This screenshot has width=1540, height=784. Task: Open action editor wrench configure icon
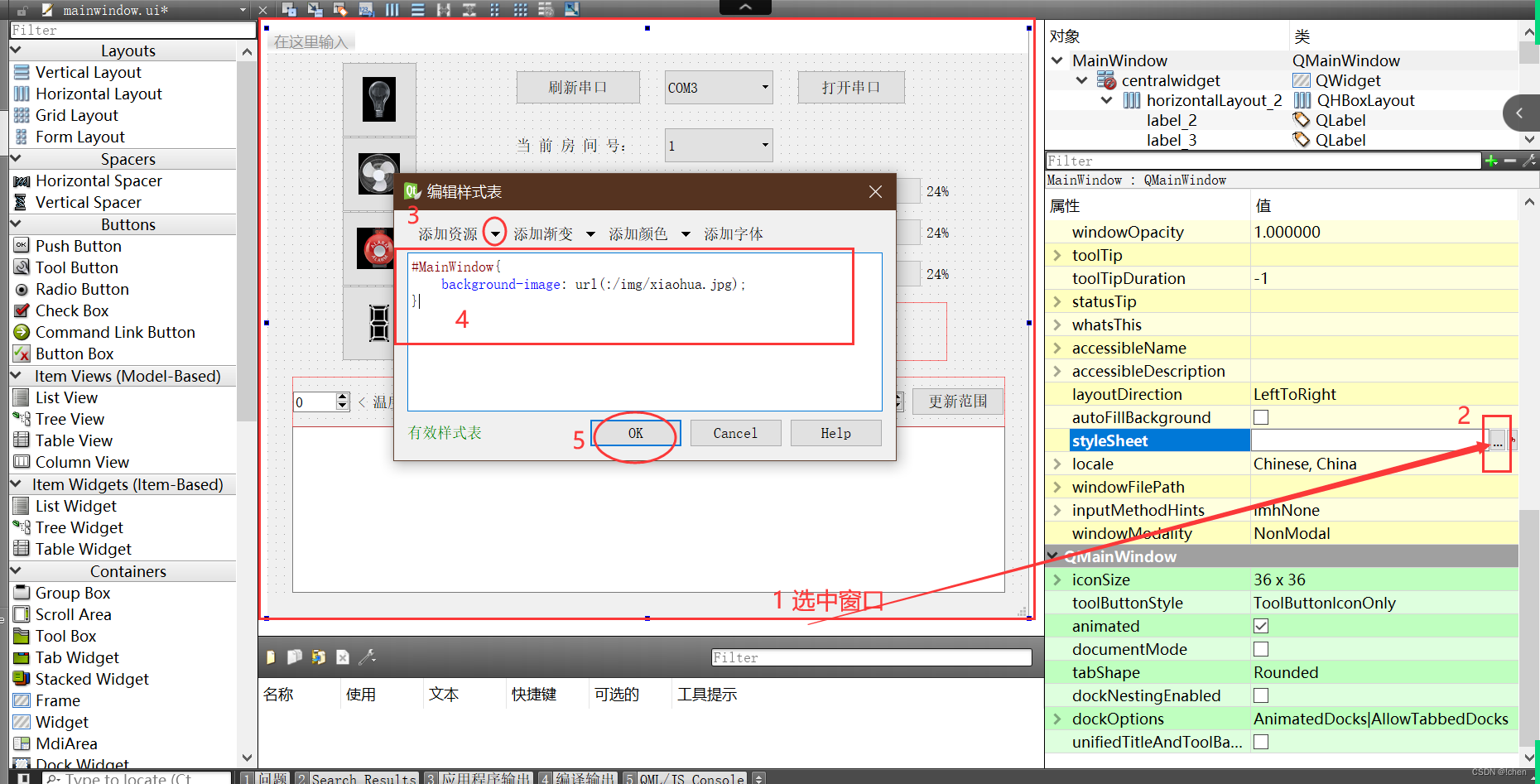(x=368, y=657)
